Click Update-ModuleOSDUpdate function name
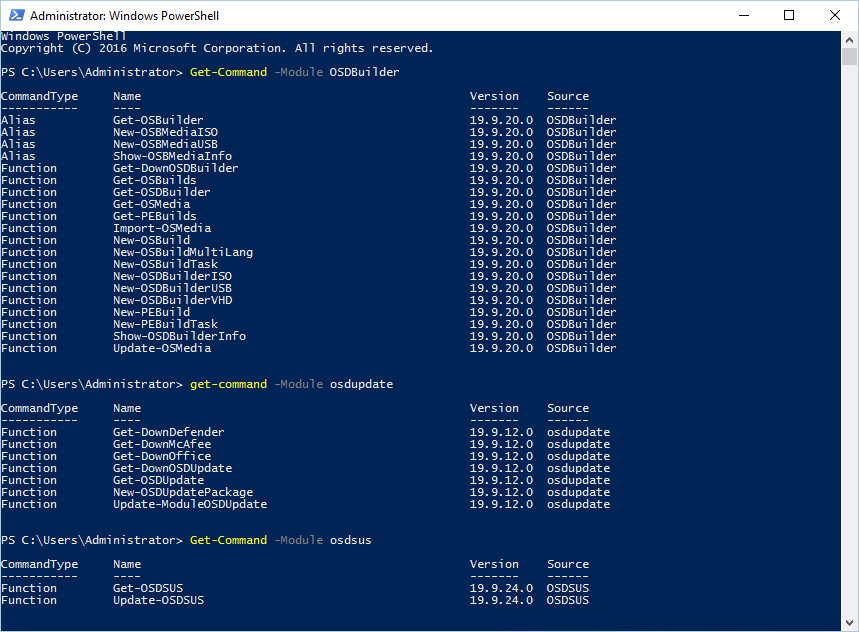 click(190, 504)
